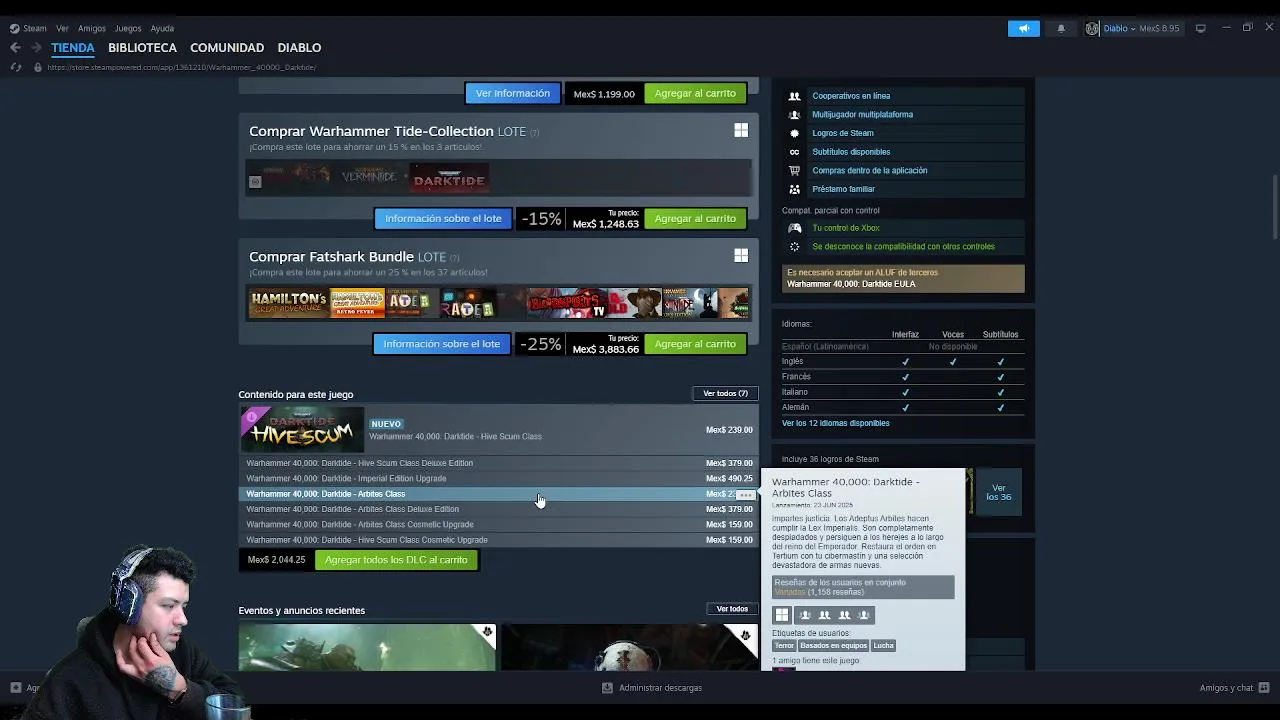Image resolution: width=1280 pixels, height=720 pixels.
Task: Click Windows icon on Tide-Collection bundle
Action: [741, 130]
